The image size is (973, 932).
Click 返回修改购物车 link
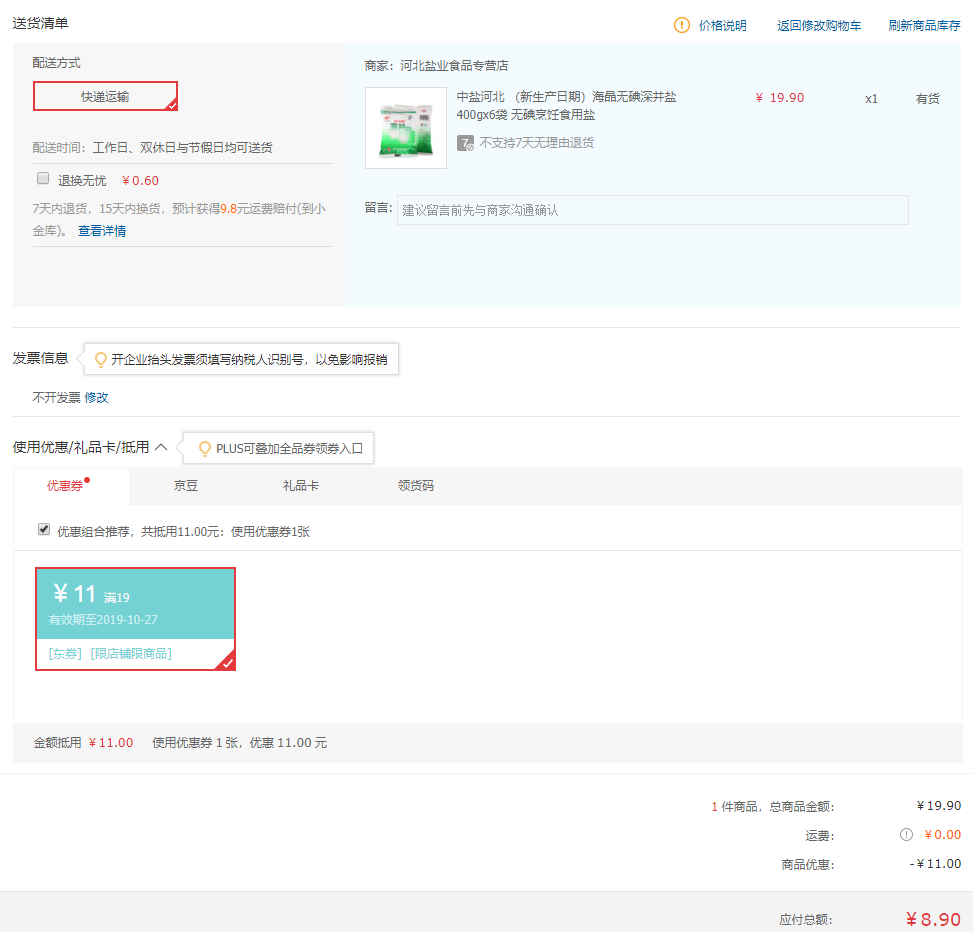click(x=819, y=25)
